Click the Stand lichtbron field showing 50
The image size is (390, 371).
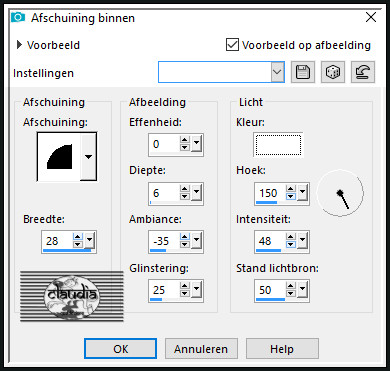coord(271,290)
